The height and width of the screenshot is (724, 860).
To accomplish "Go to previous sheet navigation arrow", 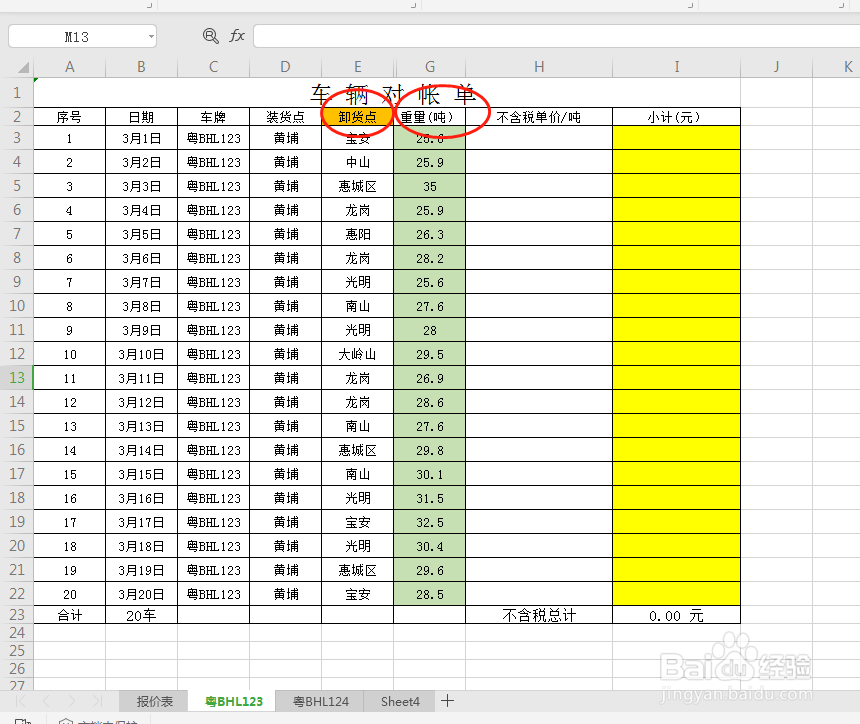I will [x=46, y=701].
